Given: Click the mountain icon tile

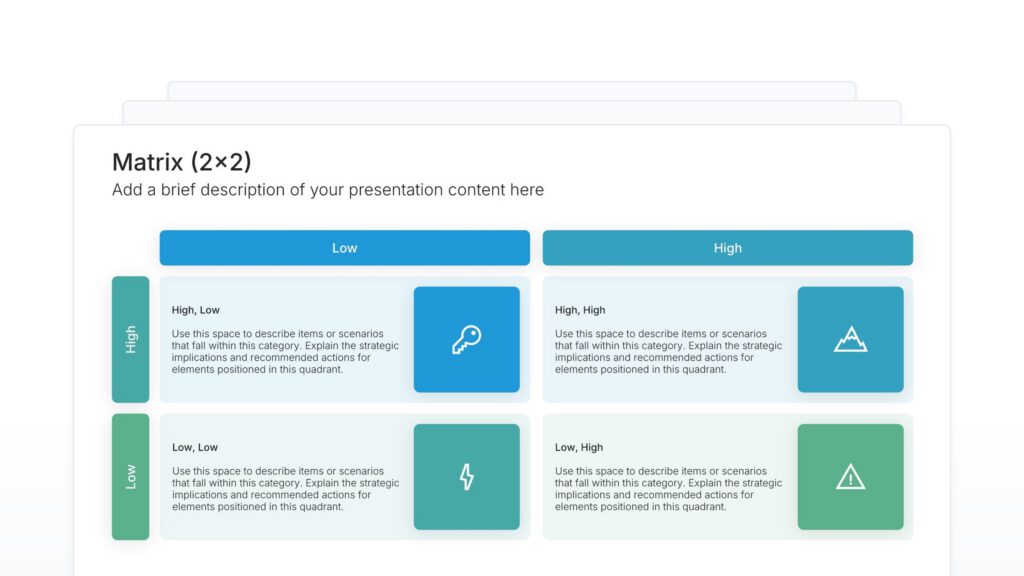Looking at the screenshot, I should click(850, 339).
